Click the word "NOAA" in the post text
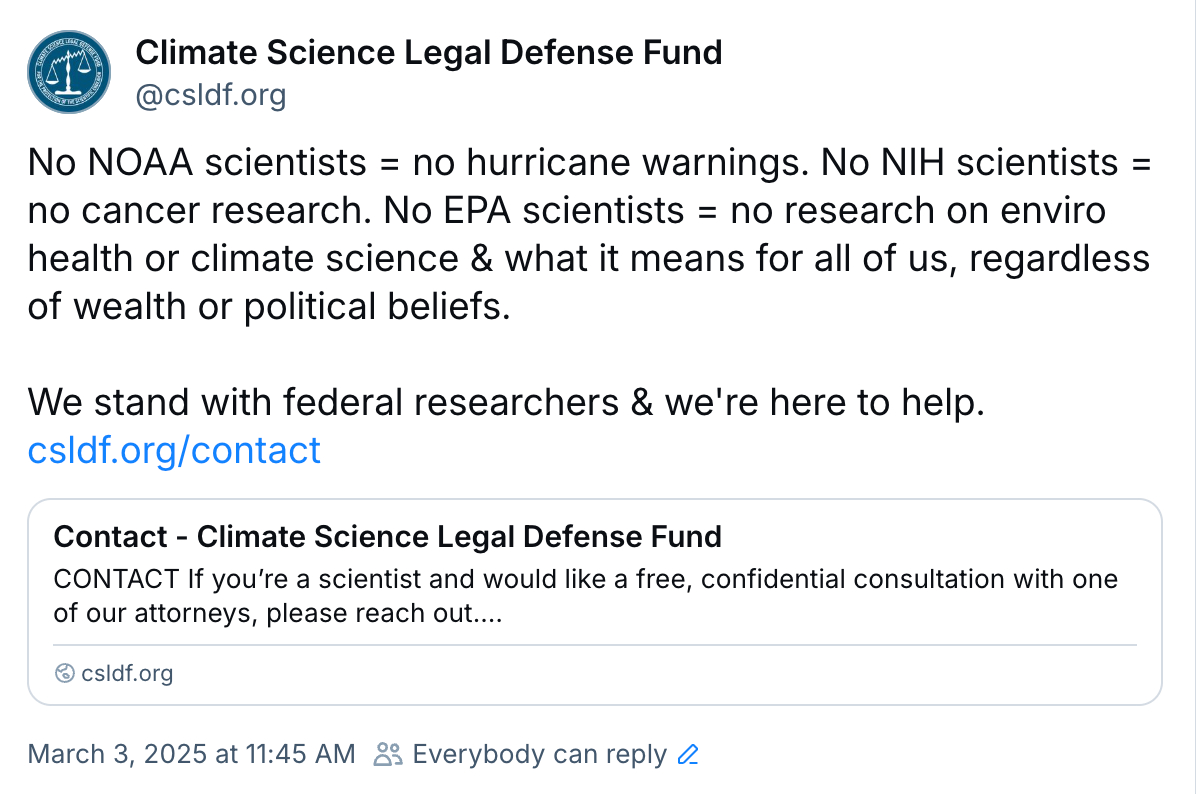 [x=135, y=162]
